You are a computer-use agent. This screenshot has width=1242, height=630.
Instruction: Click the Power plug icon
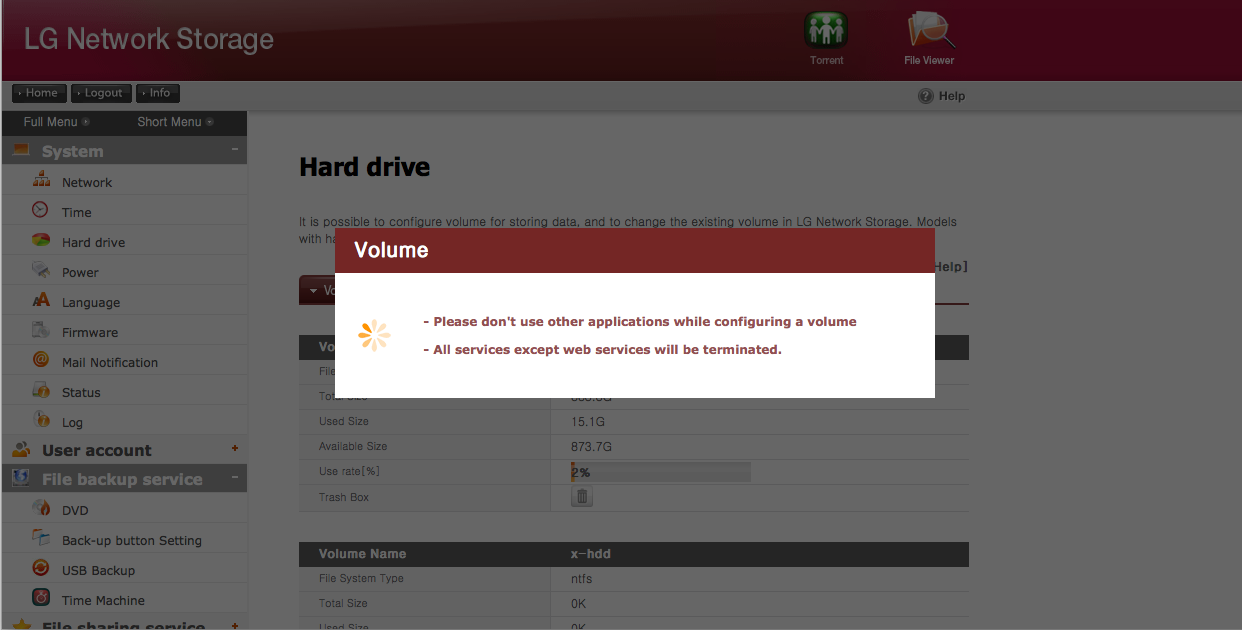41,271
